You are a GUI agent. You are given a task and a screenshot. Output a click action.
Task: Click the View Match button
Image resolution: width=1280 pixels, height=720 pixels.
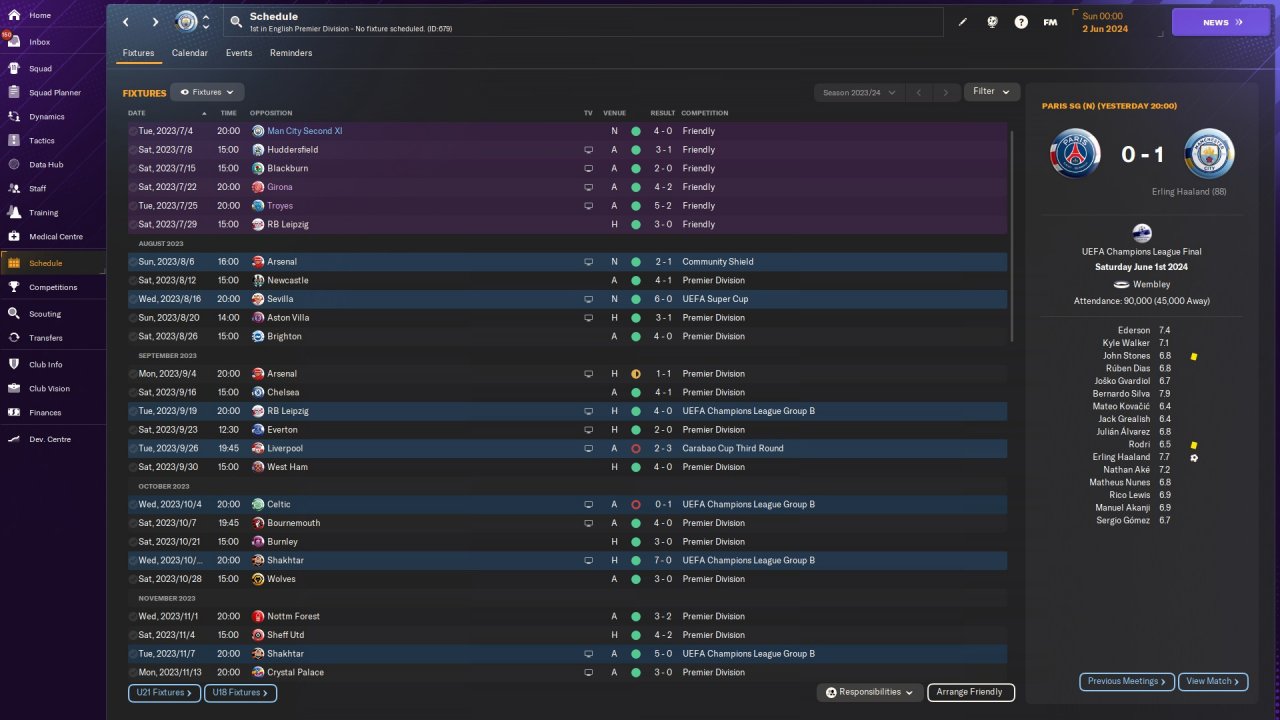[1212, 681]
